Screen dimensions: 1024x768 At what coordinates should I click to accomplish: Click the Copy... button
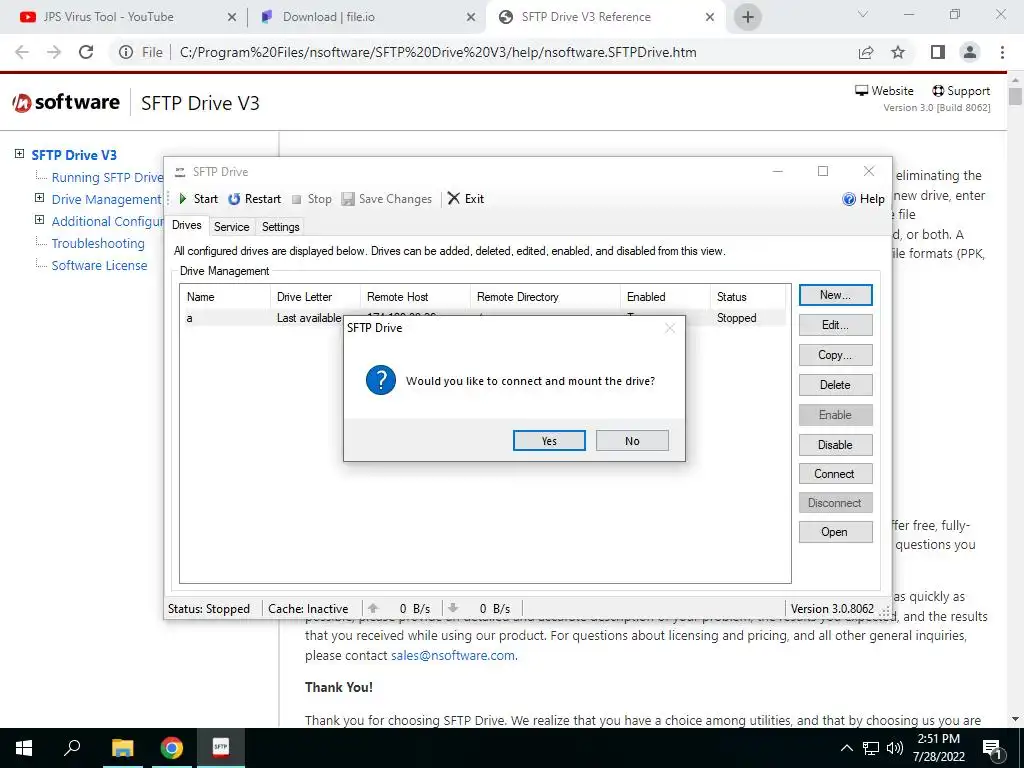[x=835, y=355]
